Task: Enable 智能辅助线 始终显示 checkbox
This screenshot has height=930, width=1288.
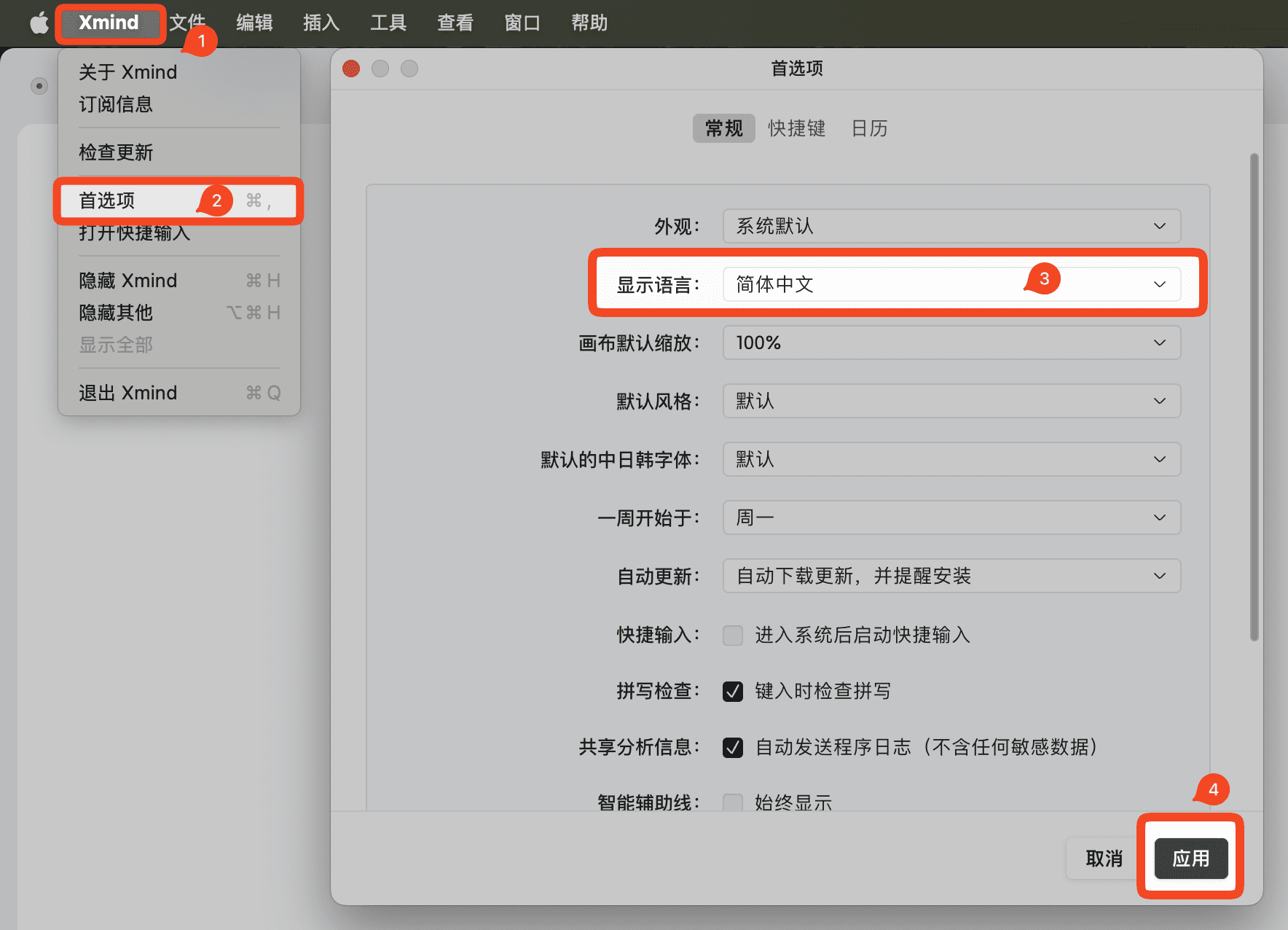Action: [733, 802]
